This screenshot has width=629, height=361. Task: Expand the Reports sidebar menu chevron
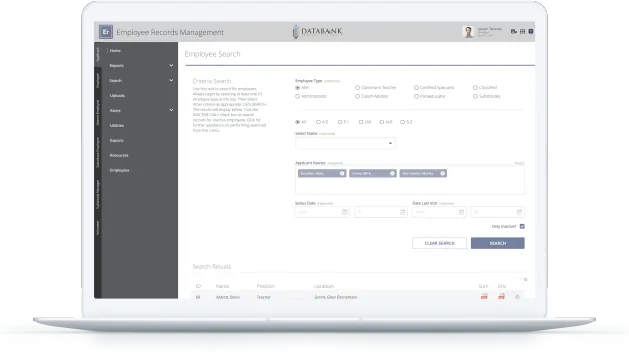click(171, 65)
